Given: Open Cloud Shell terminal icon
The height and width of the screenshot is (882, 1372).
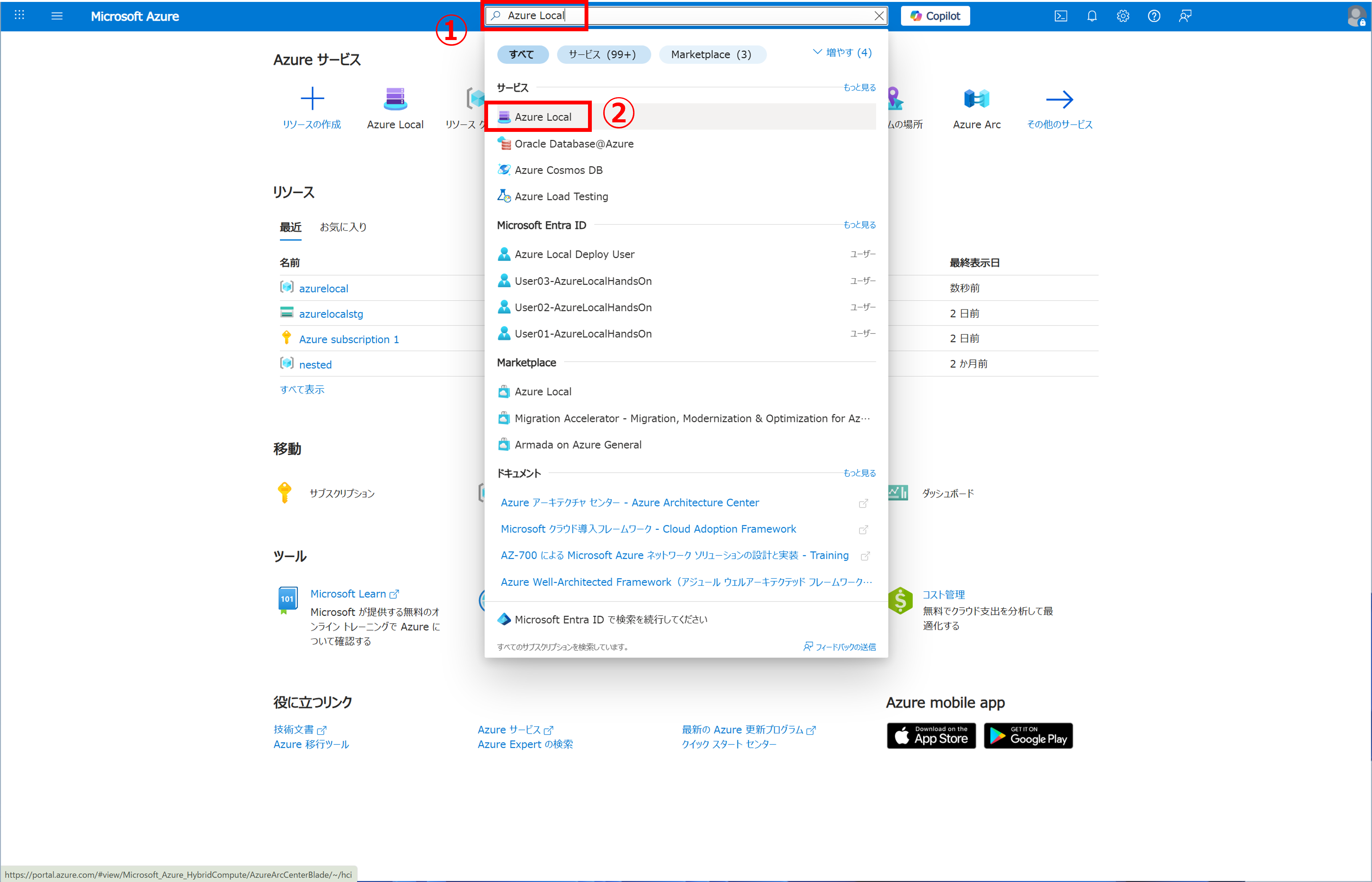Looking at the screenshot, I should tap(1060, 16).
